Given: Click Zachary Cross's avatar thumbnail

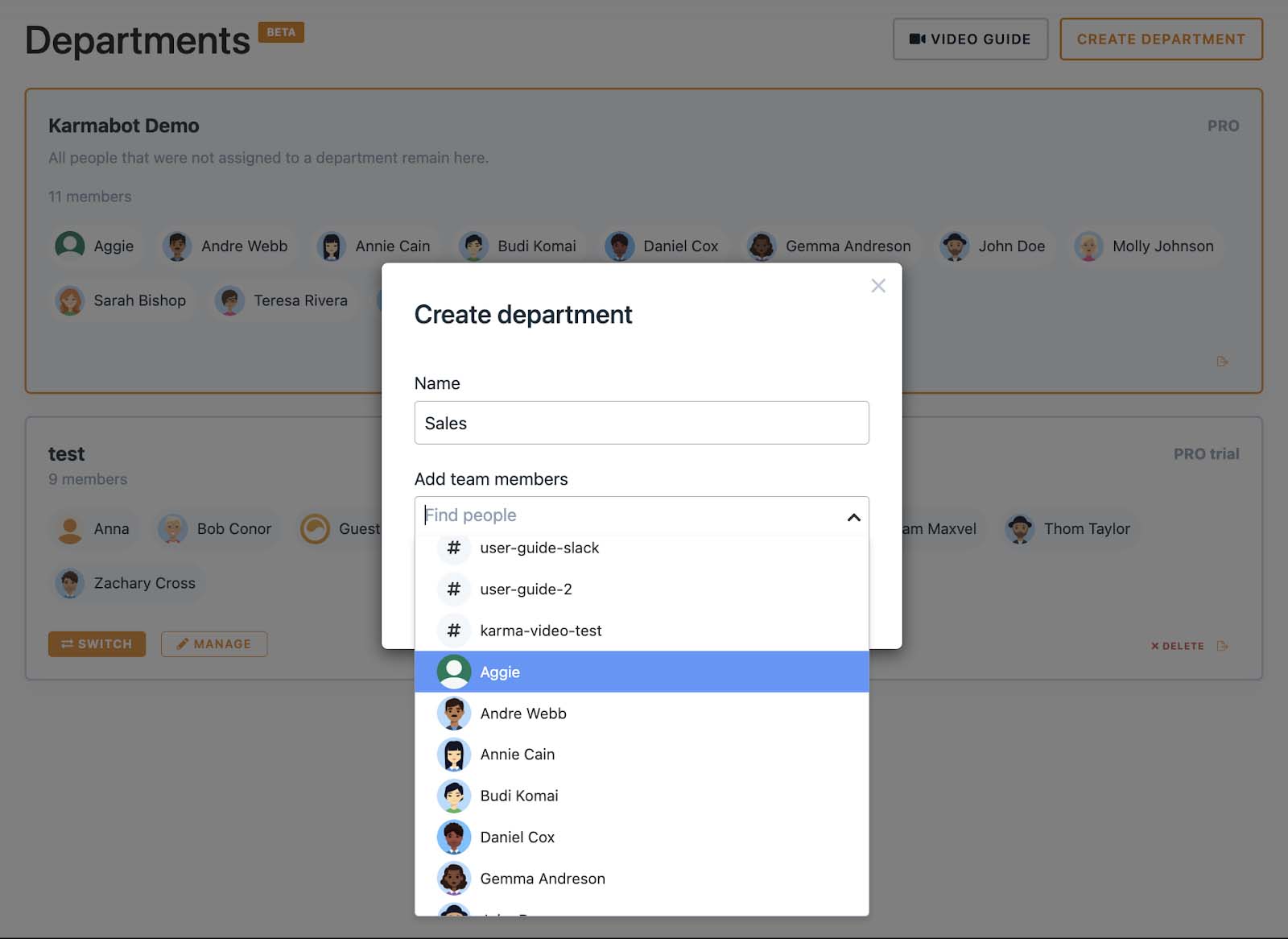Looking at the screenshot, I should [69, 582].
